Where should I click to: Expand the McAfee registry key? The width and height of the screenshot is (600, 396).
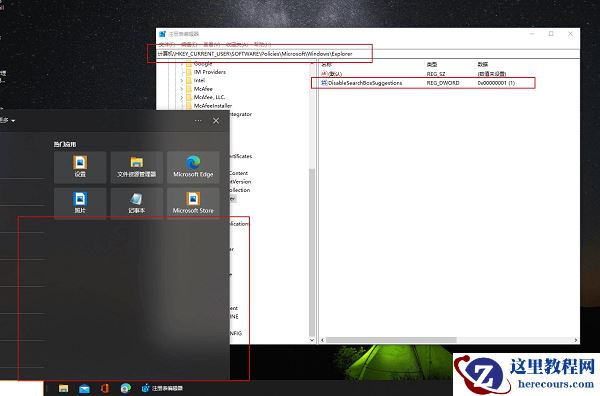[182, 89]
